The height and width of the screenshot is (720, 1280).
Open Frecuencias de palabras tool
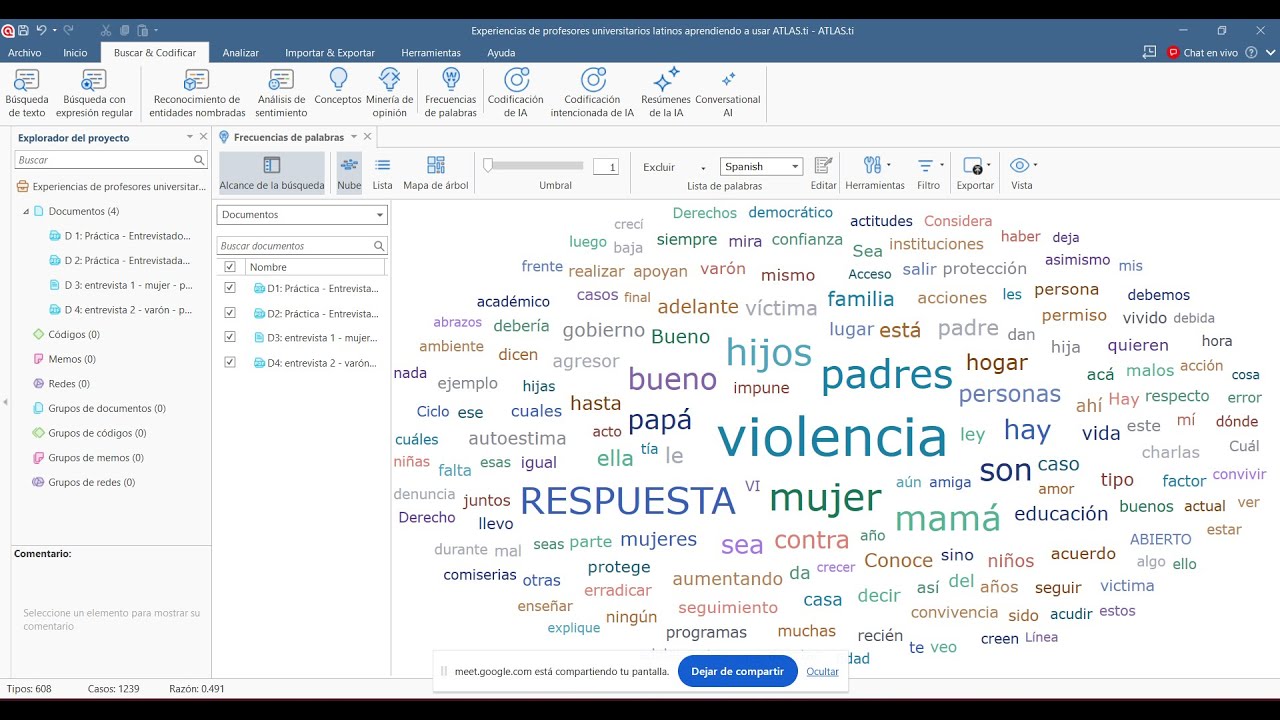pos(450,93)
